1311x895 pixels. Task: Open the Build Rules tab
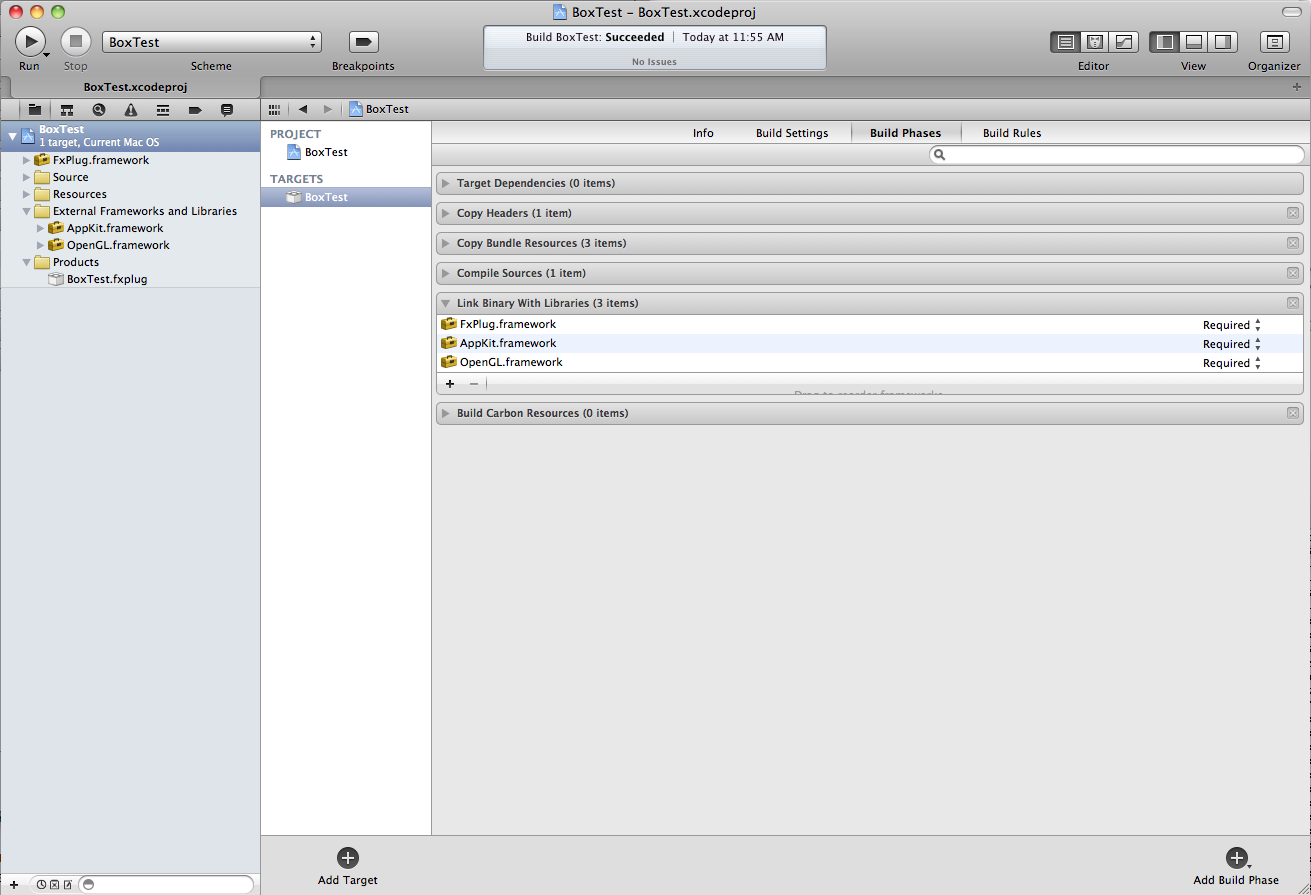click(x=1011, y=133)
